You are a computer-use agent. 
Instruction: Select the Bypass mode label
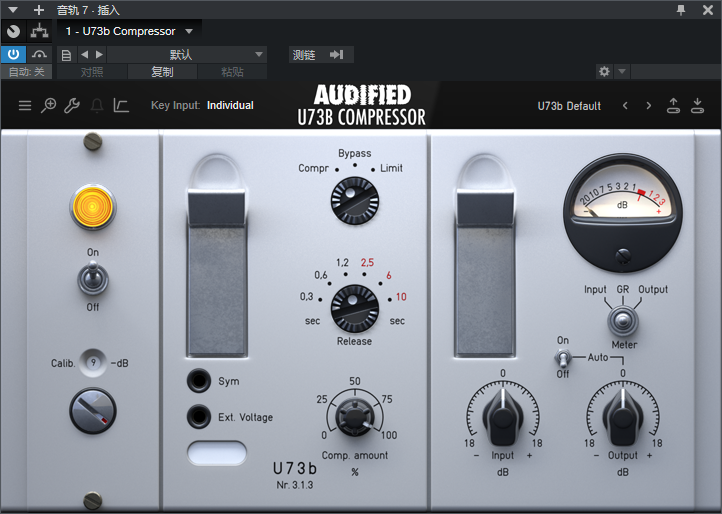355,153
